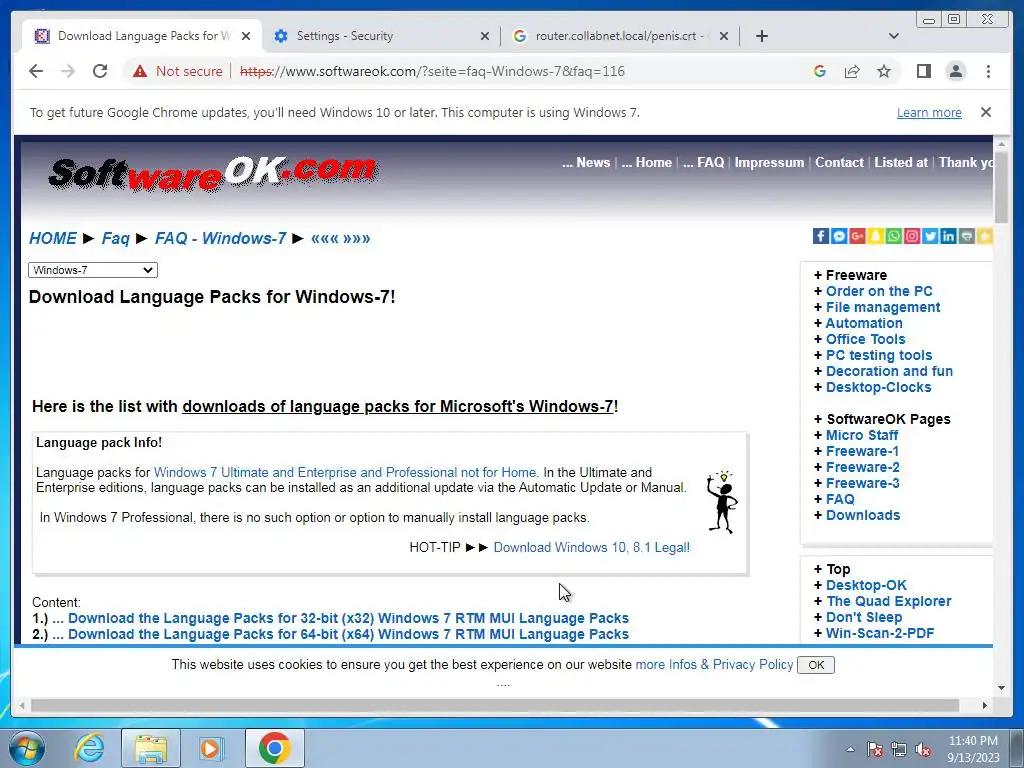The width and height of the screenshot is (1024, 768).
Task: Share via WhatsApp icon
Action: coord(894,236)
